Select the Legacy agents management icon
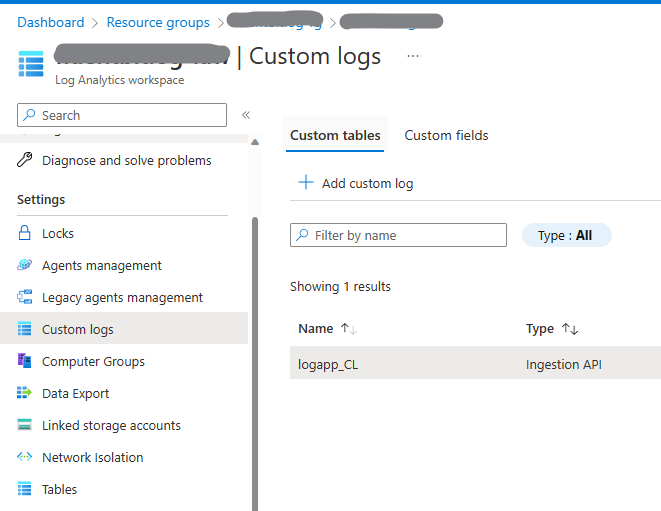The height and width of the screenshot is (511, 661). pos(25,297)
